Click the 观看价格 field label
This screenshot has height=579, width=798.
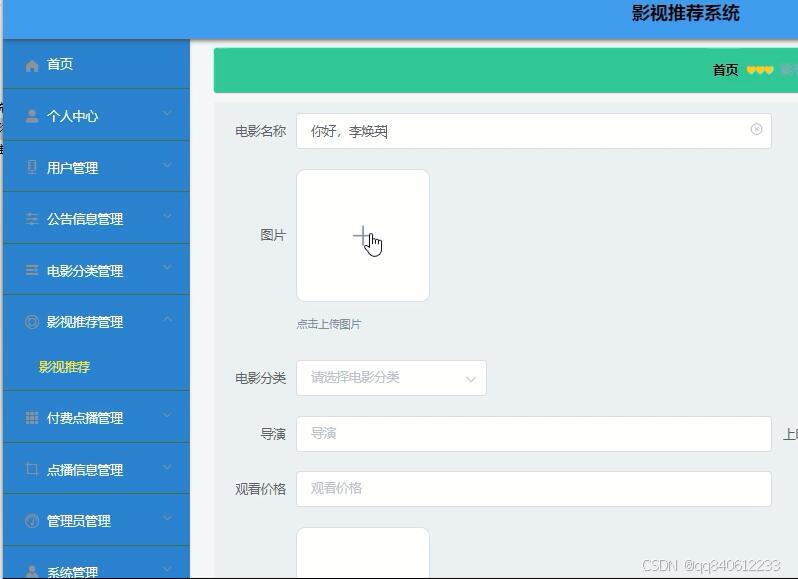(x=260, y=489)
